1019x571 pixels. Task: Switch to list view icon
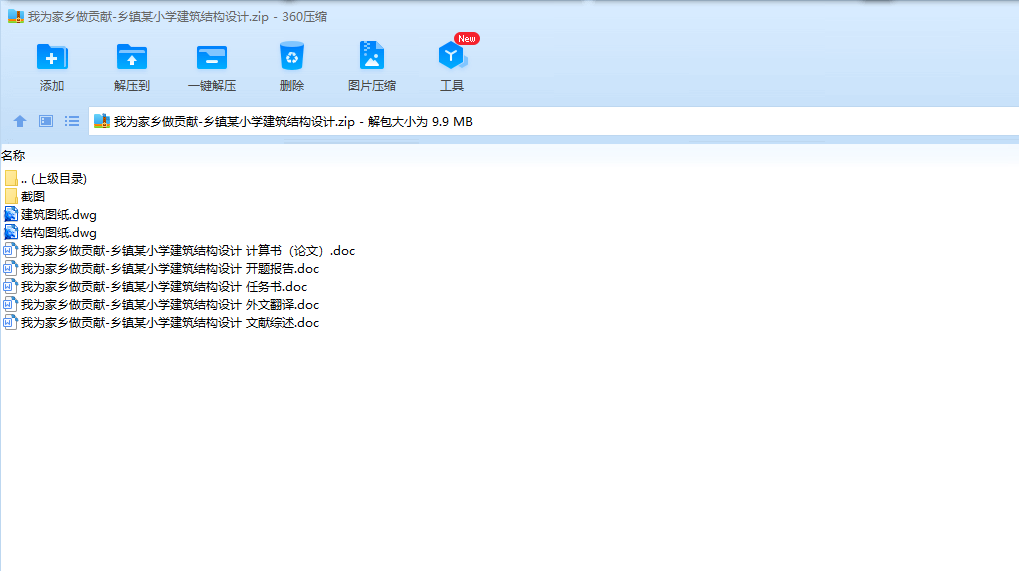71,121
